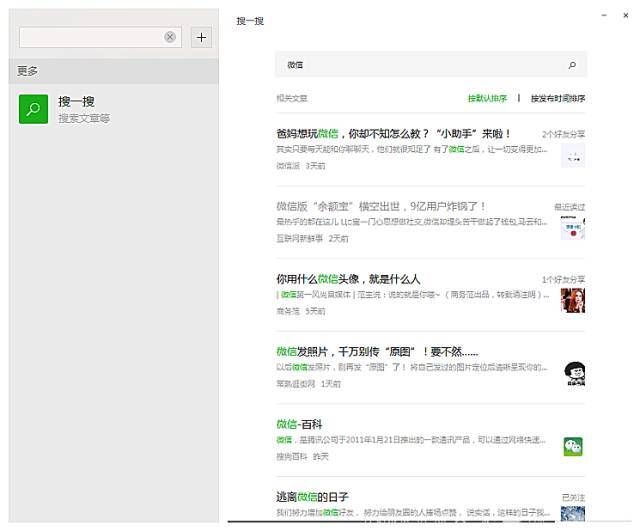Viewport: 640px width, 531px height.
Task: Sort results by publish time (按发布时间排序)
Action: [x=558, y=98]
